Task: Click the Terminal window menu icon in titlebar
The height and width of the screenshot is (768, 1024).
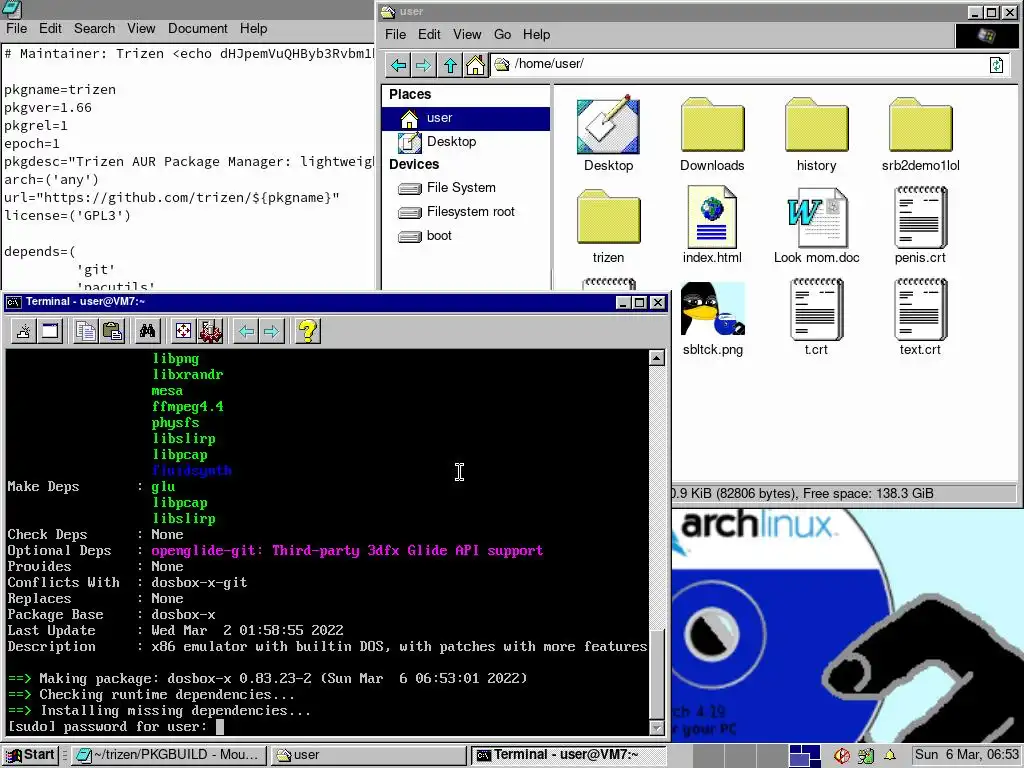Action: pos(13,302)
